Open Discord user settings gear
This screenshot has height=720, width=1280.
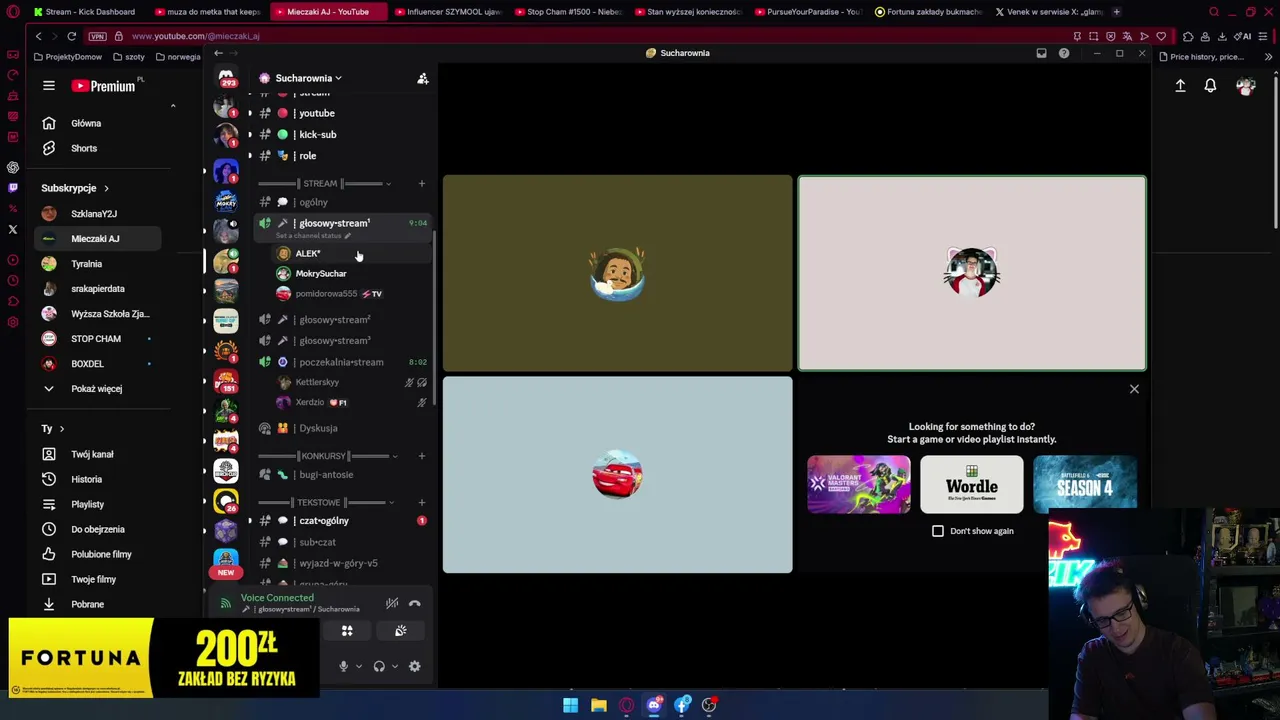click(415, 666)
